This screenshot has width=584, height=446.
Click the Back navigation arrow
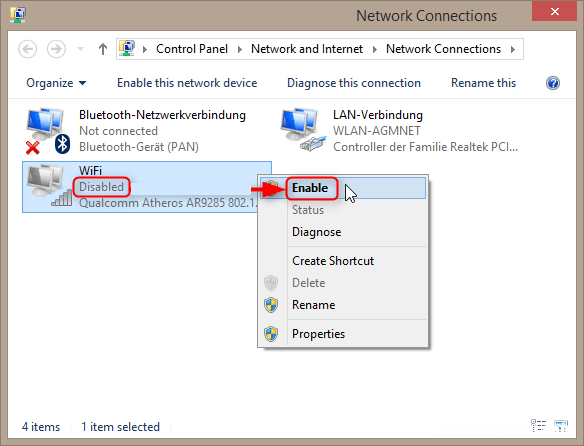28,49
